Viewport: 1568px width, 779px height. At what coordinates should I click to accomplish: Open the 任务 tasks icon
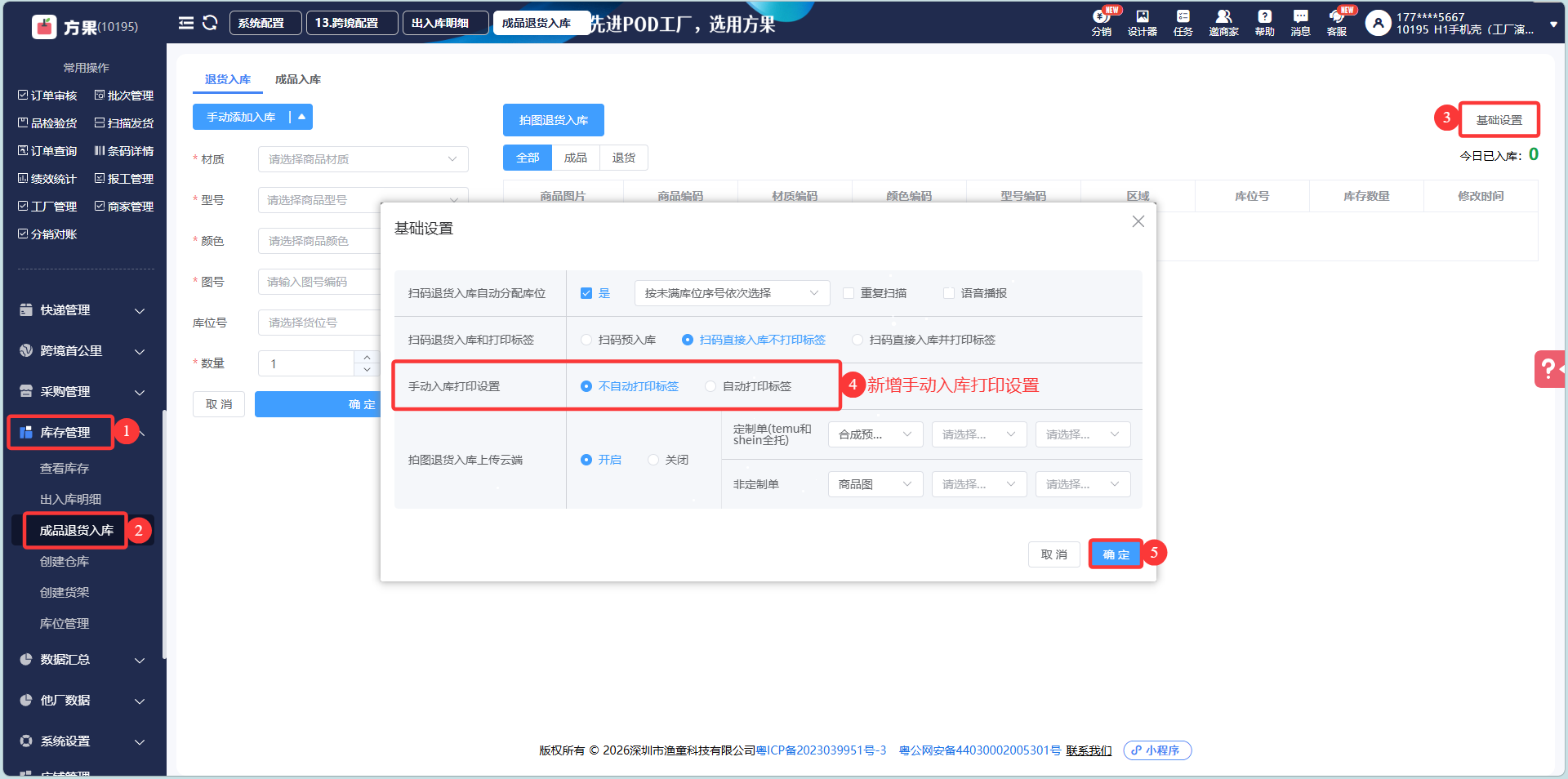click(1183, 22)
